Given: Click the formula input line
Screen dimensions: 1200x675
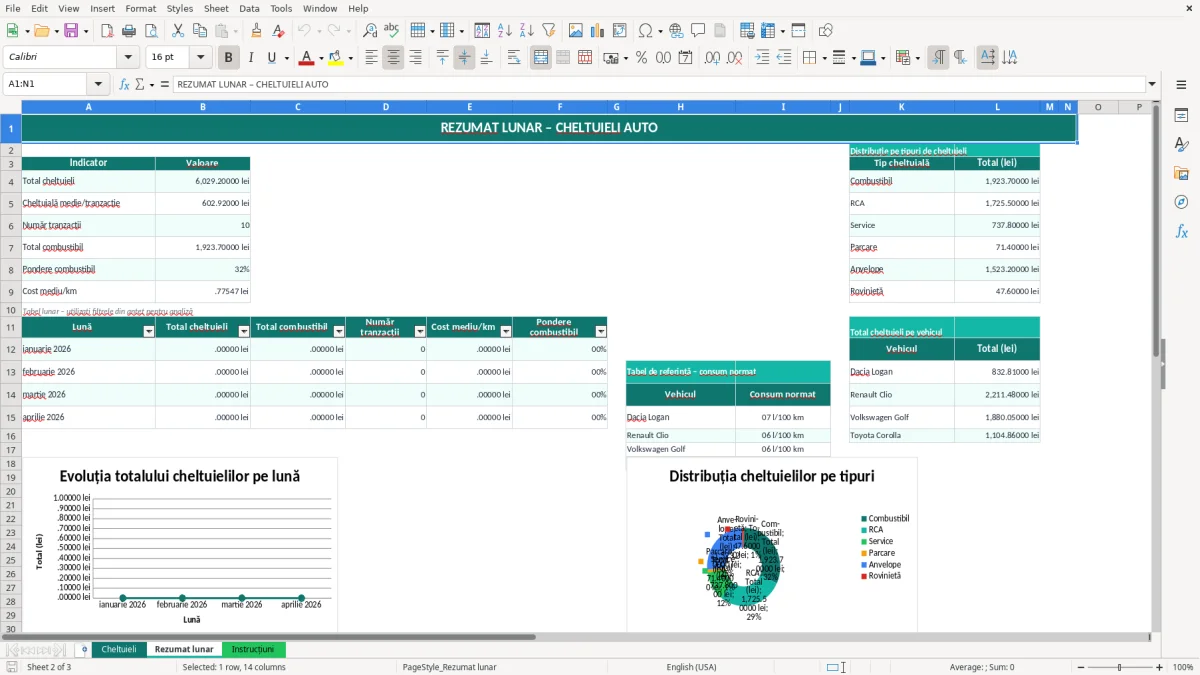Looking at the screenshot, I should (658, 84).
